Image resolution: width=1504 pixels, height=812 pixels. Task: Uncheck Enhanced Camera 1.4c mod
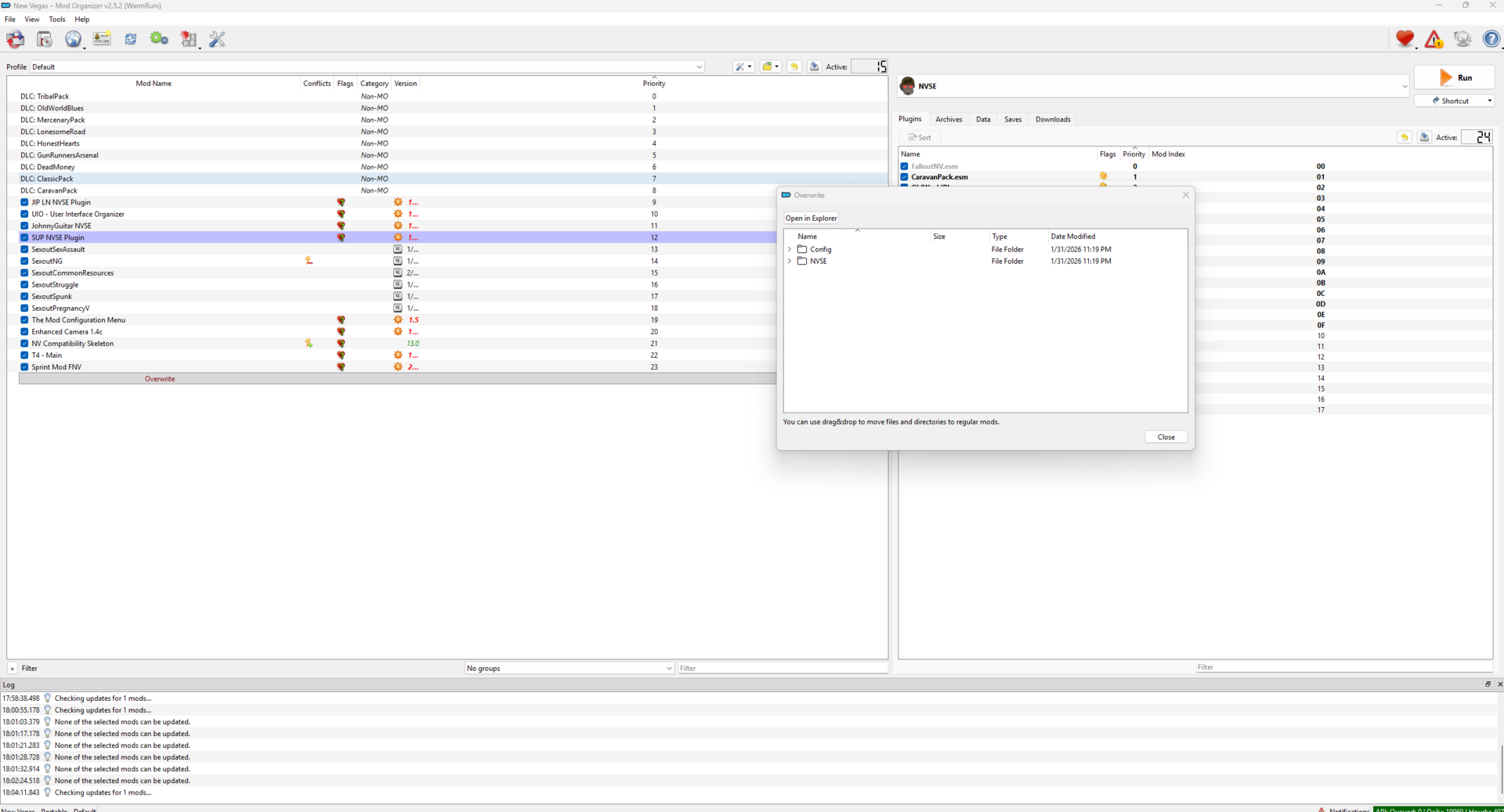pyautogui.click(x=24, y=331)
